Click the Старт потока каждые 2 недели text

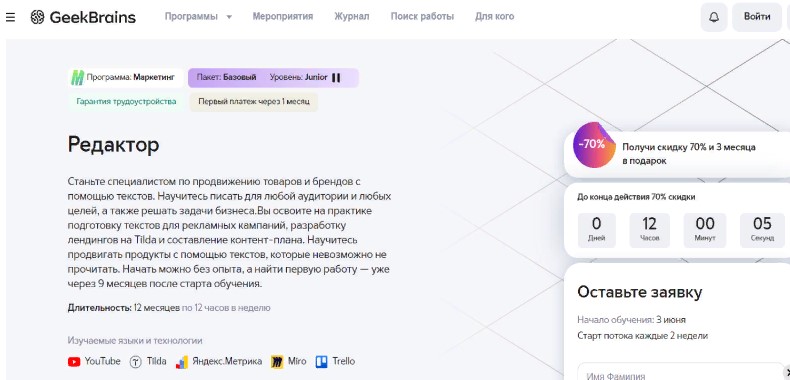coord(642,336)
